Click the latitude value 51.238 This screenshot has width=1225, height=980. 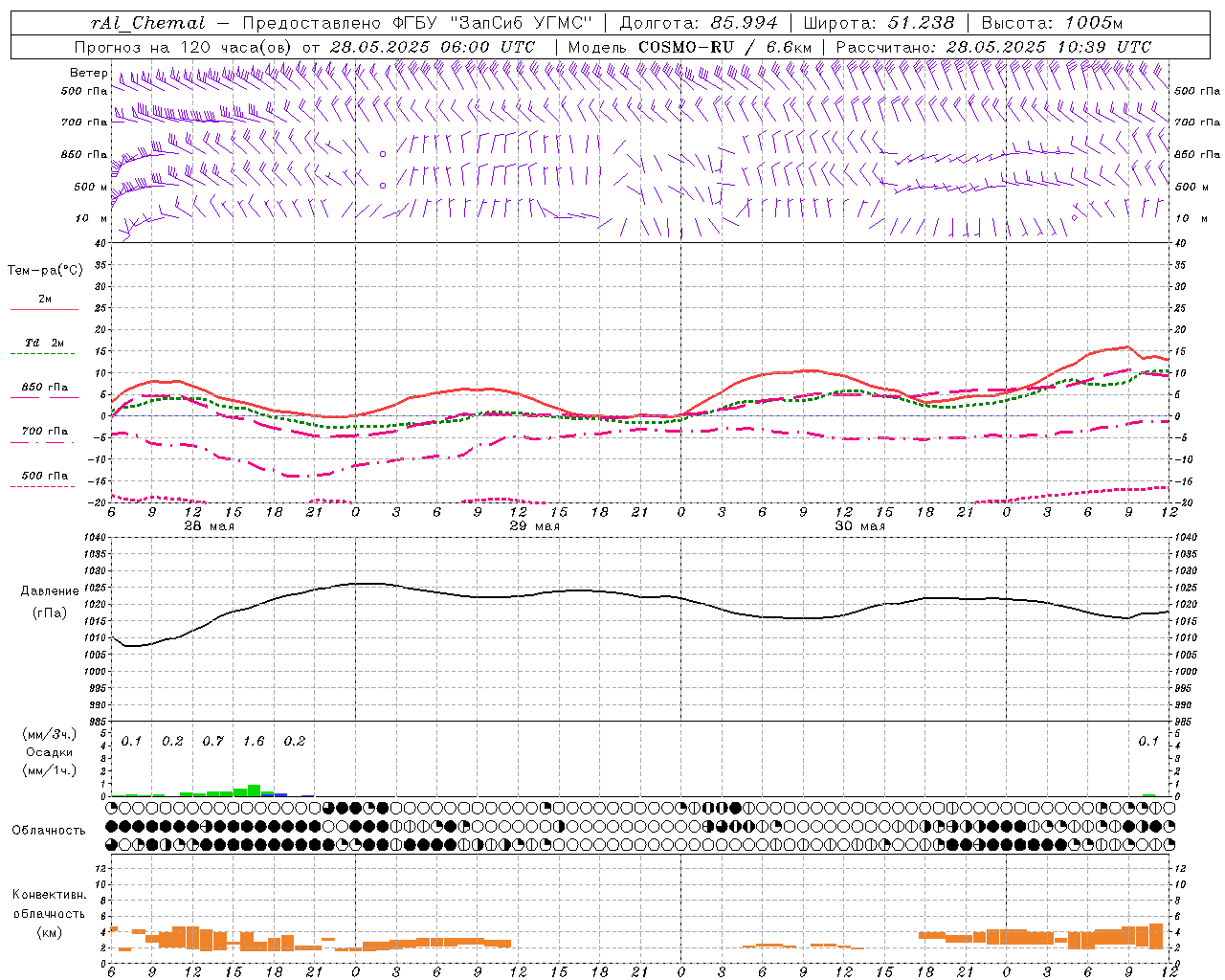click(x=920, y=23)
